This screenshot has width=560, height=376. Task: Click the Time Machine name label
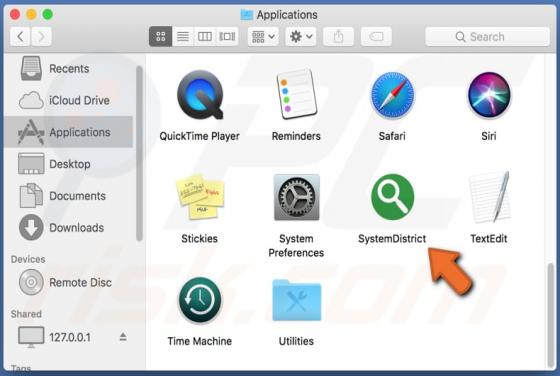point(200,341)
